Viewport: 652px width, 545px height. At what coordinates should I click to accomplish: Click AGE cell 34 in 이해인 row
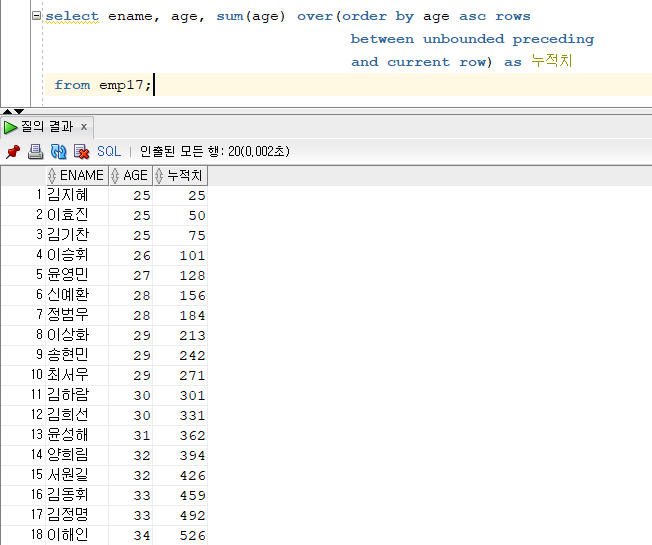point(131,534)
